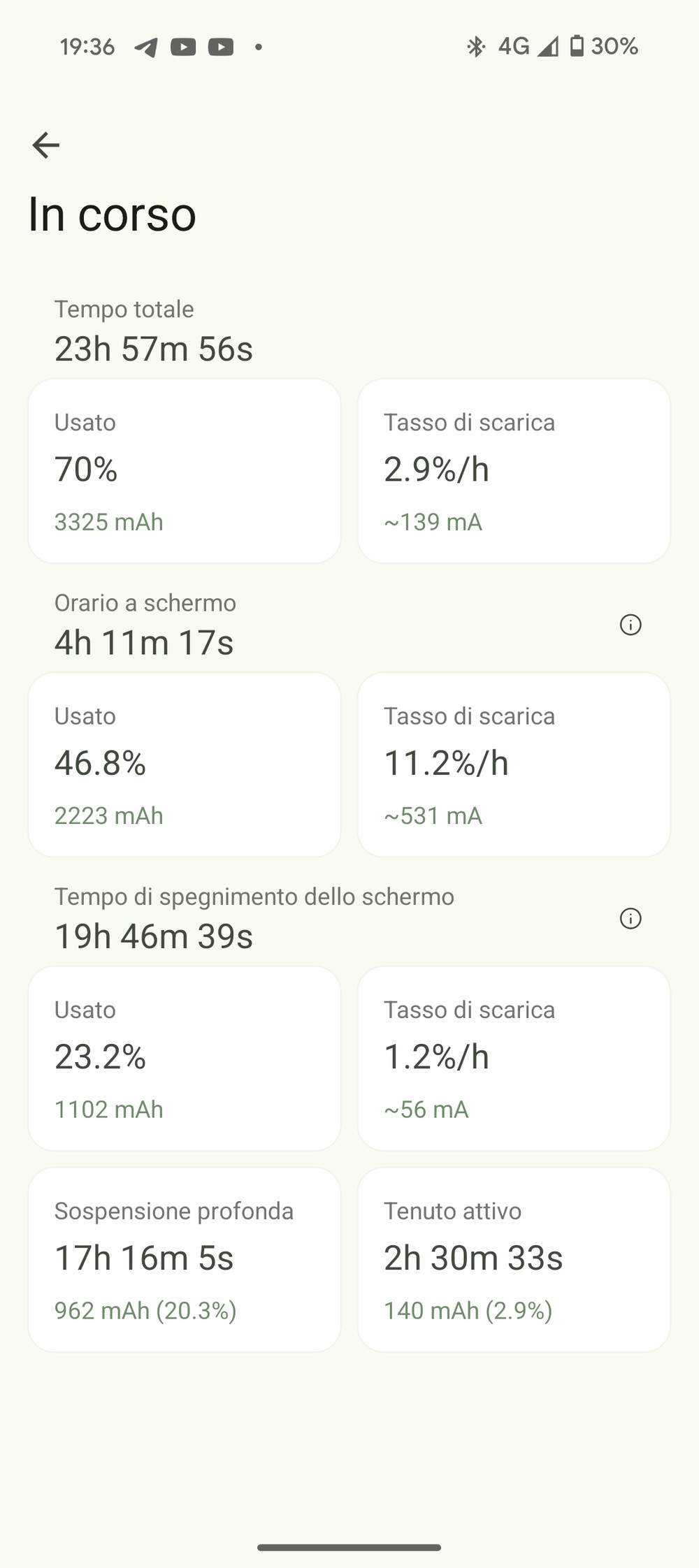
Task: Tap the mobile signal strength icon
Action: pos(548,47)
